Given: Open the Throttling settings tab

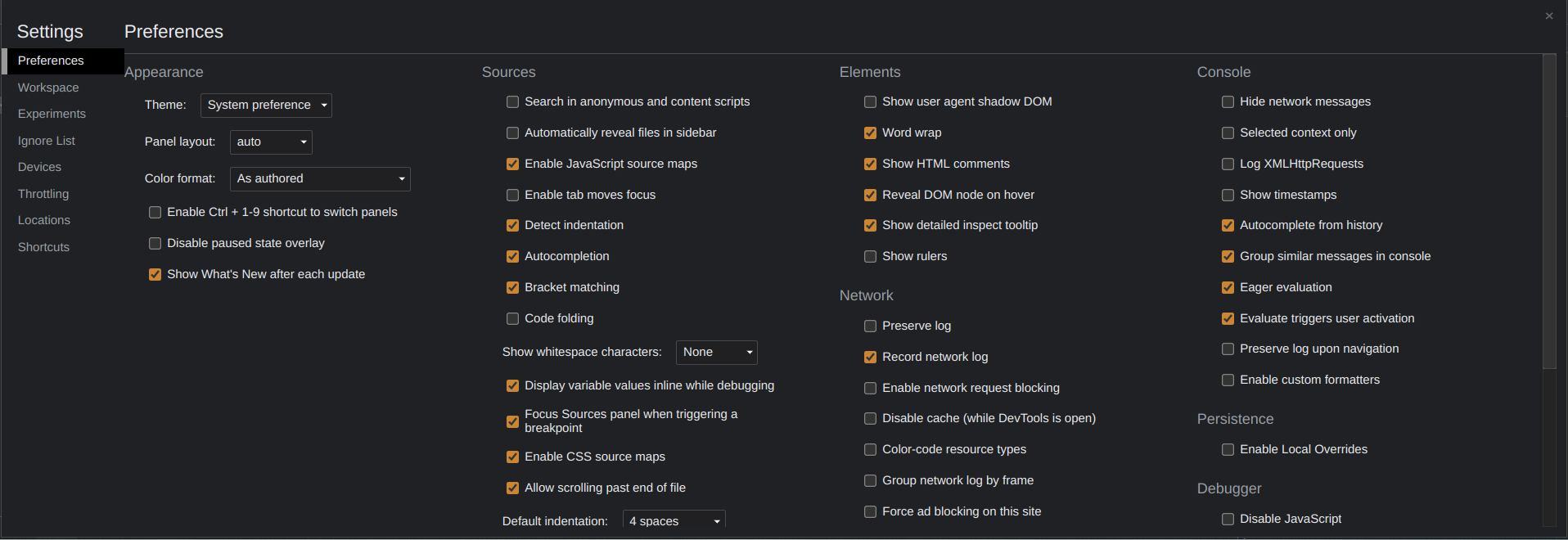Looking at the screenshot, I should 43,194.
